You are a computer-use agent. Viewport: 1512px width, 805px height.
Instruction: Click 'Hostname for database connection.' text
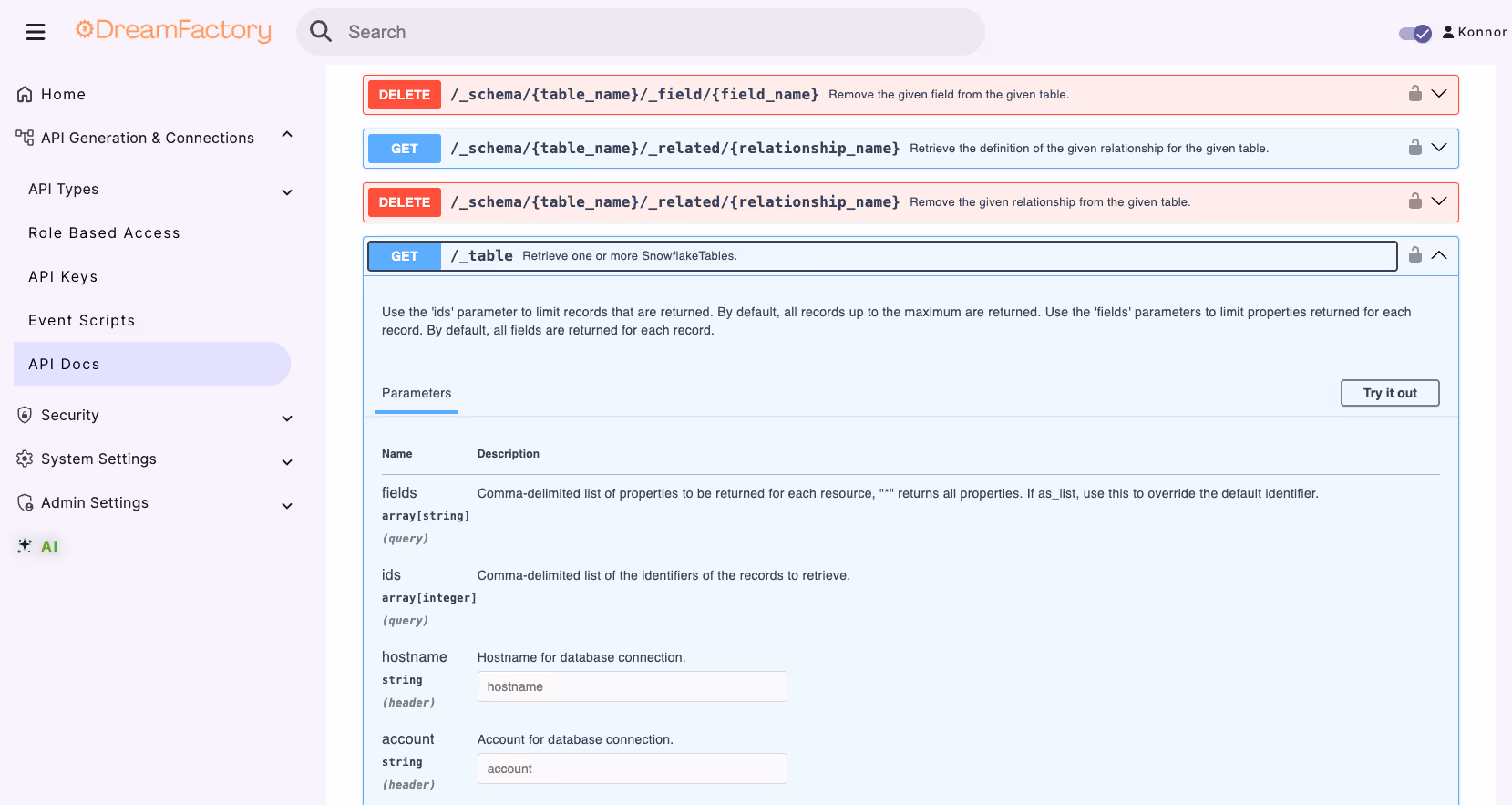point(581,657)
